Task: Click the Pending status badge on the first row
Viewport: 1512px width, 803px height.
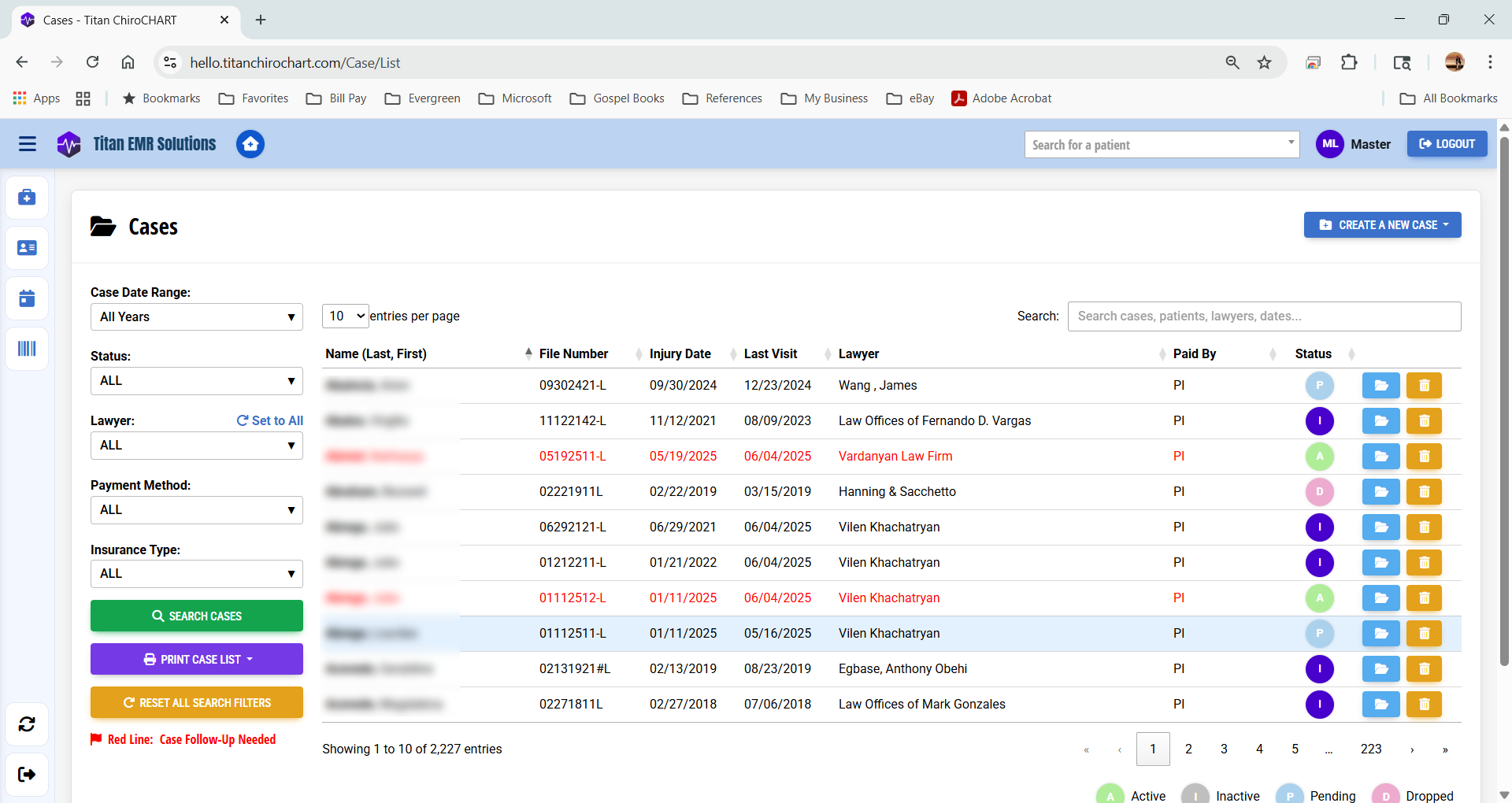Action: click(1320, 386)
